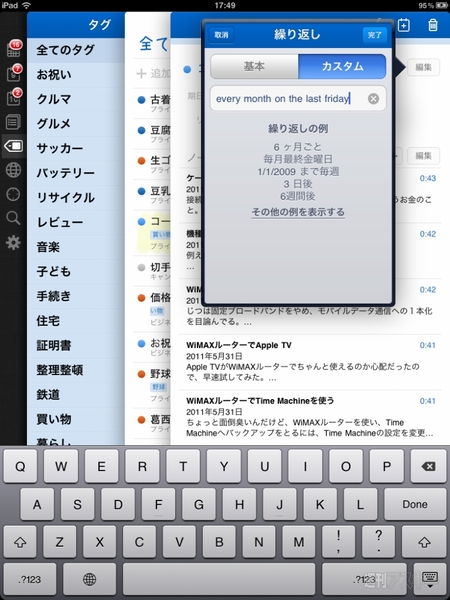Select the バッテリー tag

[76, 173]
